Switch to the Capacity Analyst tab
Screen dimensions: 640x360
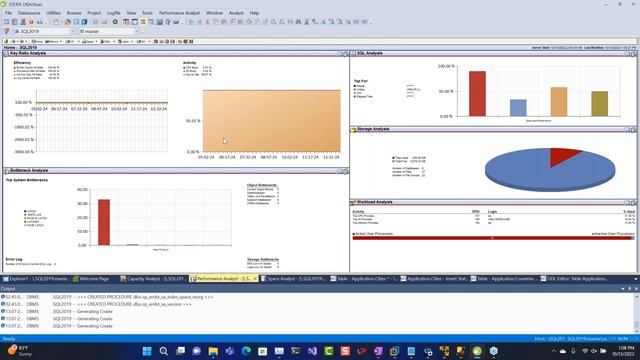click(x=153, y=279)
